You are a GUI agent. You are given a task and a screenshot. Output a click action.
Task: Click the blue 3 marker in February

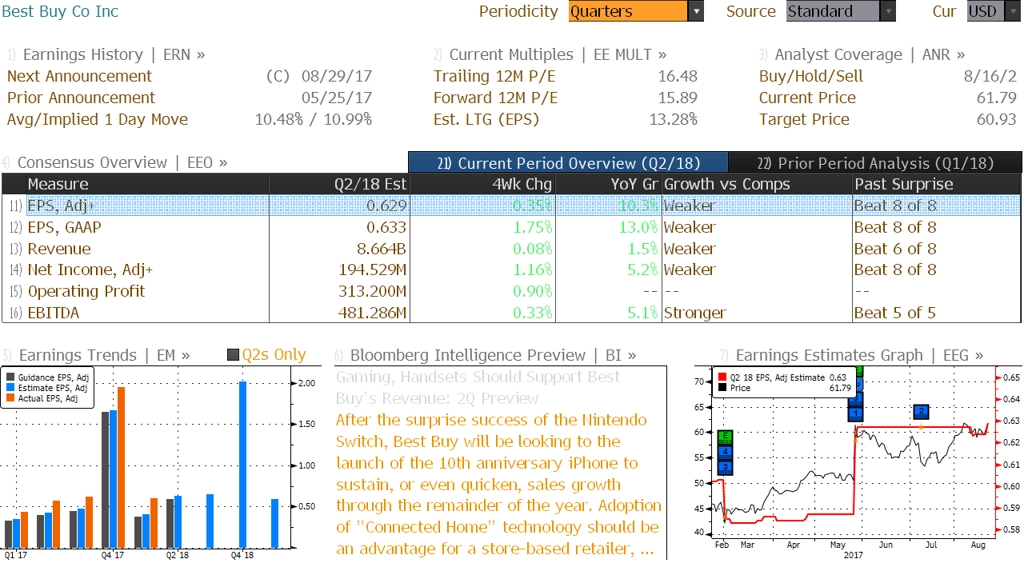pyautogui.click(x=725, y=466)
